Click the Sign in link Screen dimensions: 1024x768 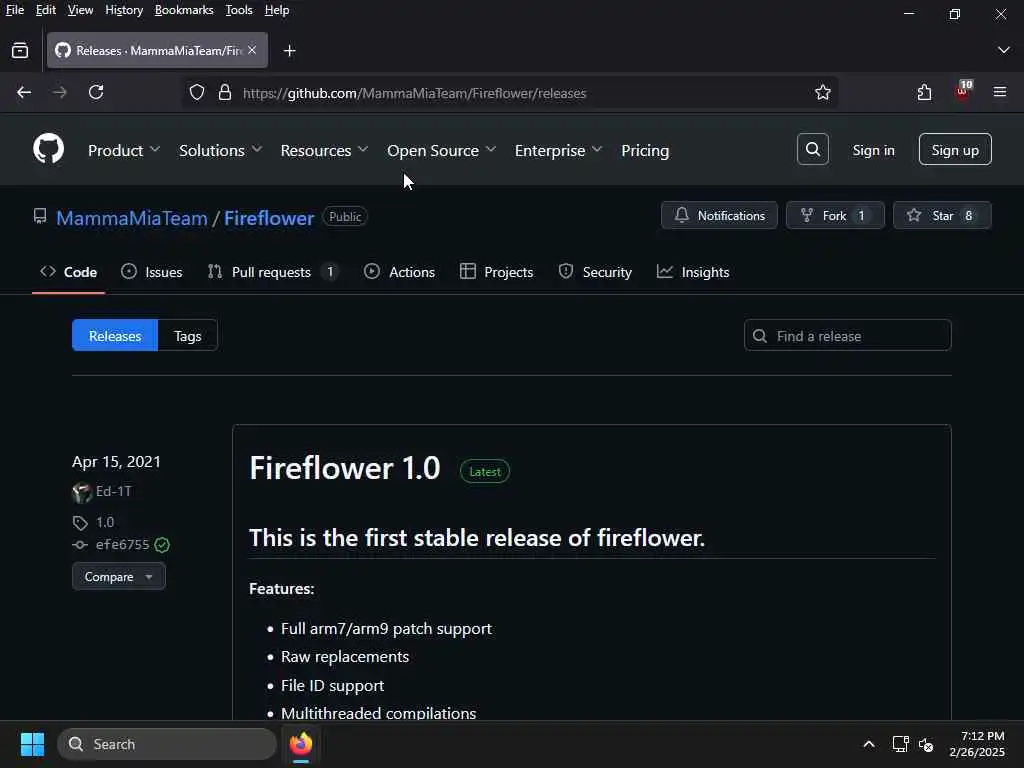(873, 150)
